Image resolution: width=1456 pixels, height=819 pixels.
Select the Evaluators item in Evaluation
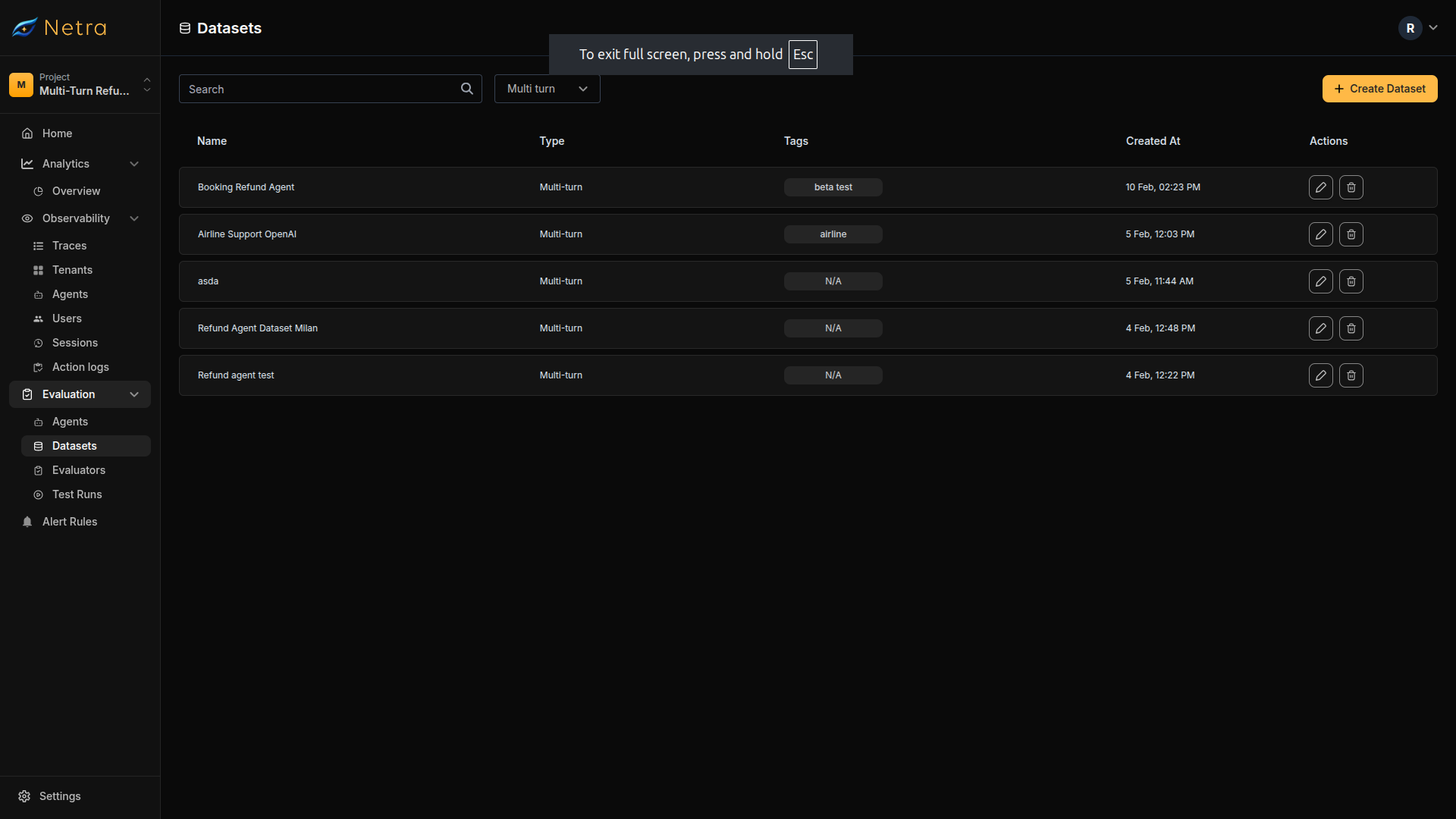(x=78, y=470)
